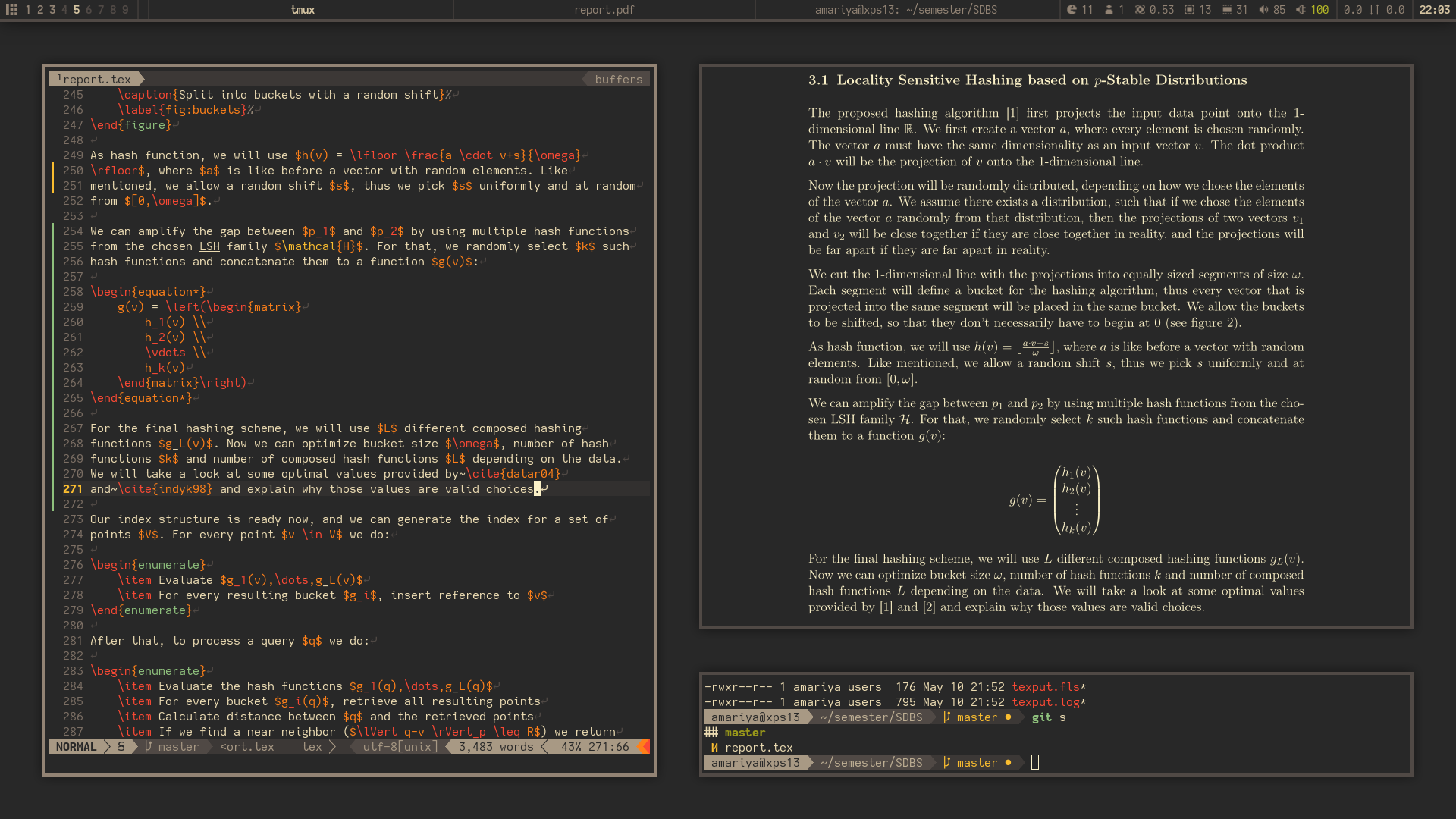Click the terminal prompt cursor

1035,763
